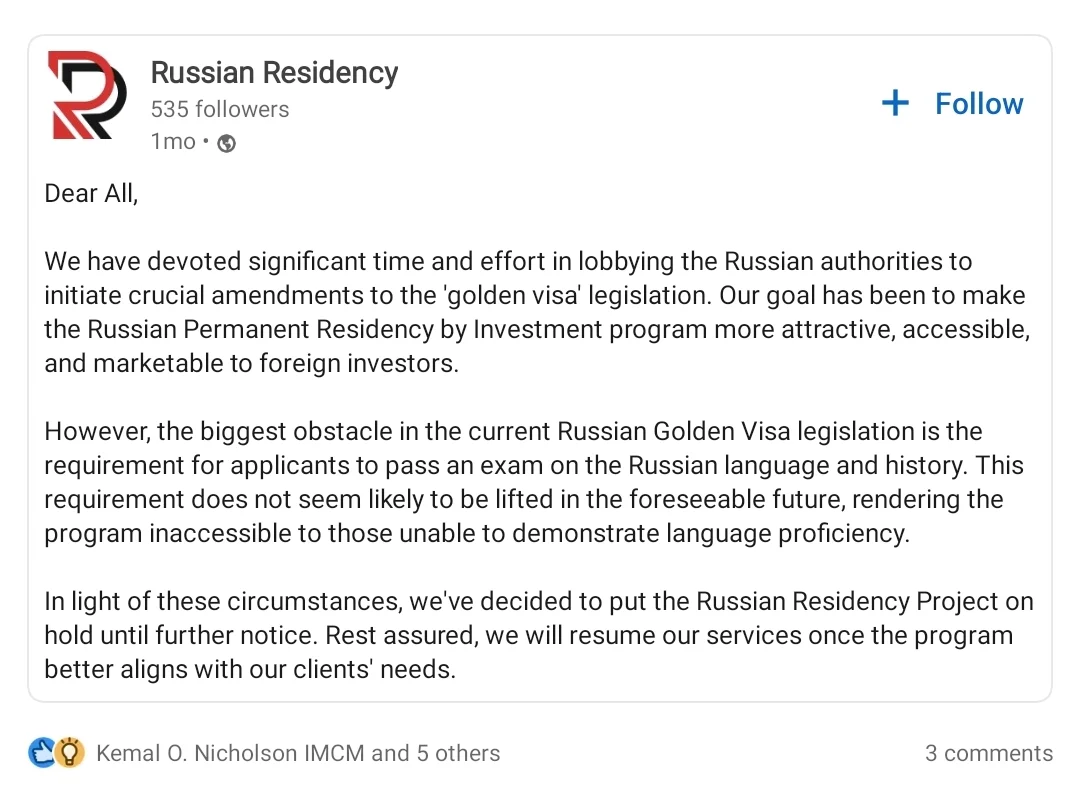Click the lightbulb insightful reaction icon
This screenshot has height=797, width=1080.
coord(70,752)
